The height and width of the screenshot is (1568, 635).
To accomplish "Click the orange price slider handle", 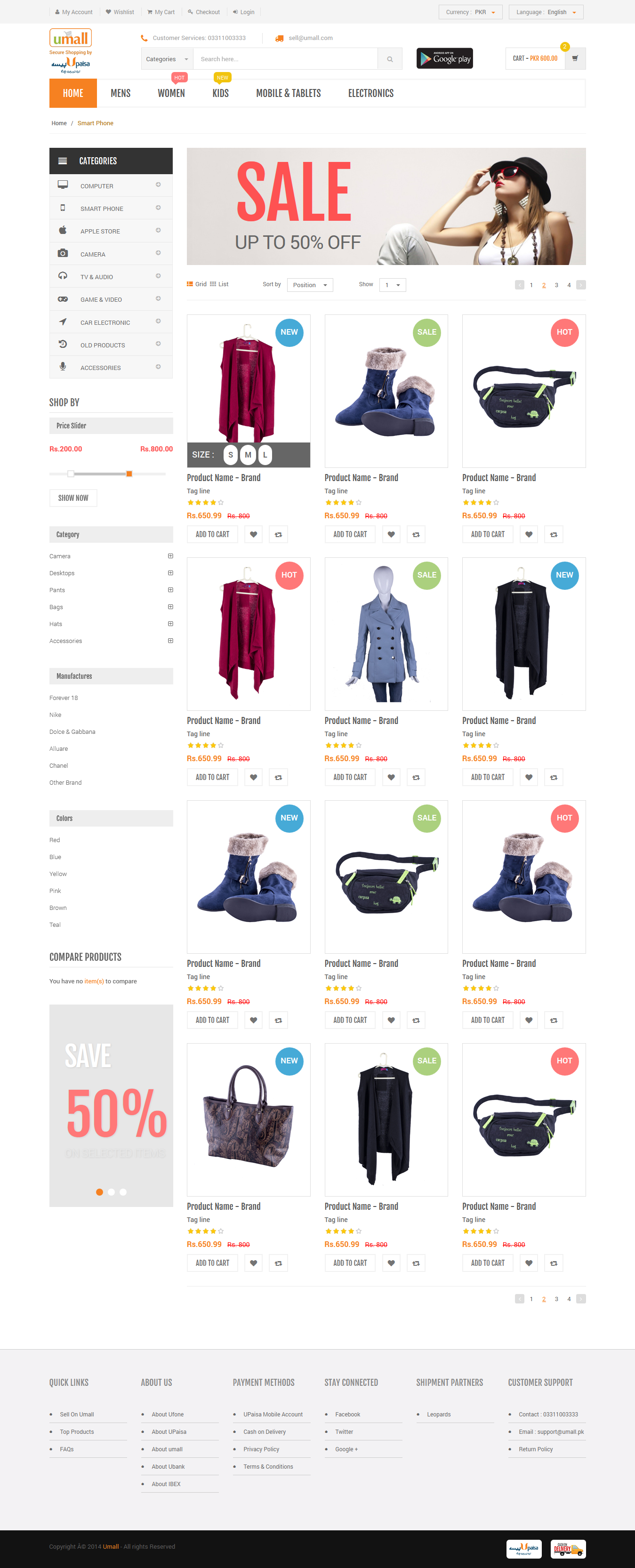I will click(x=129, y=474).
